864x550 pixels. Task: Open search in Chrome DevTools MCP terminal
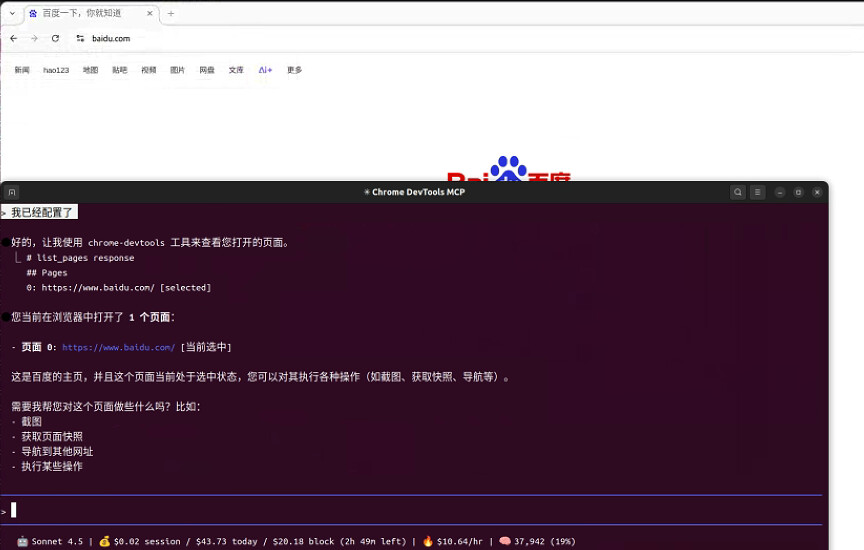(738, 192)
